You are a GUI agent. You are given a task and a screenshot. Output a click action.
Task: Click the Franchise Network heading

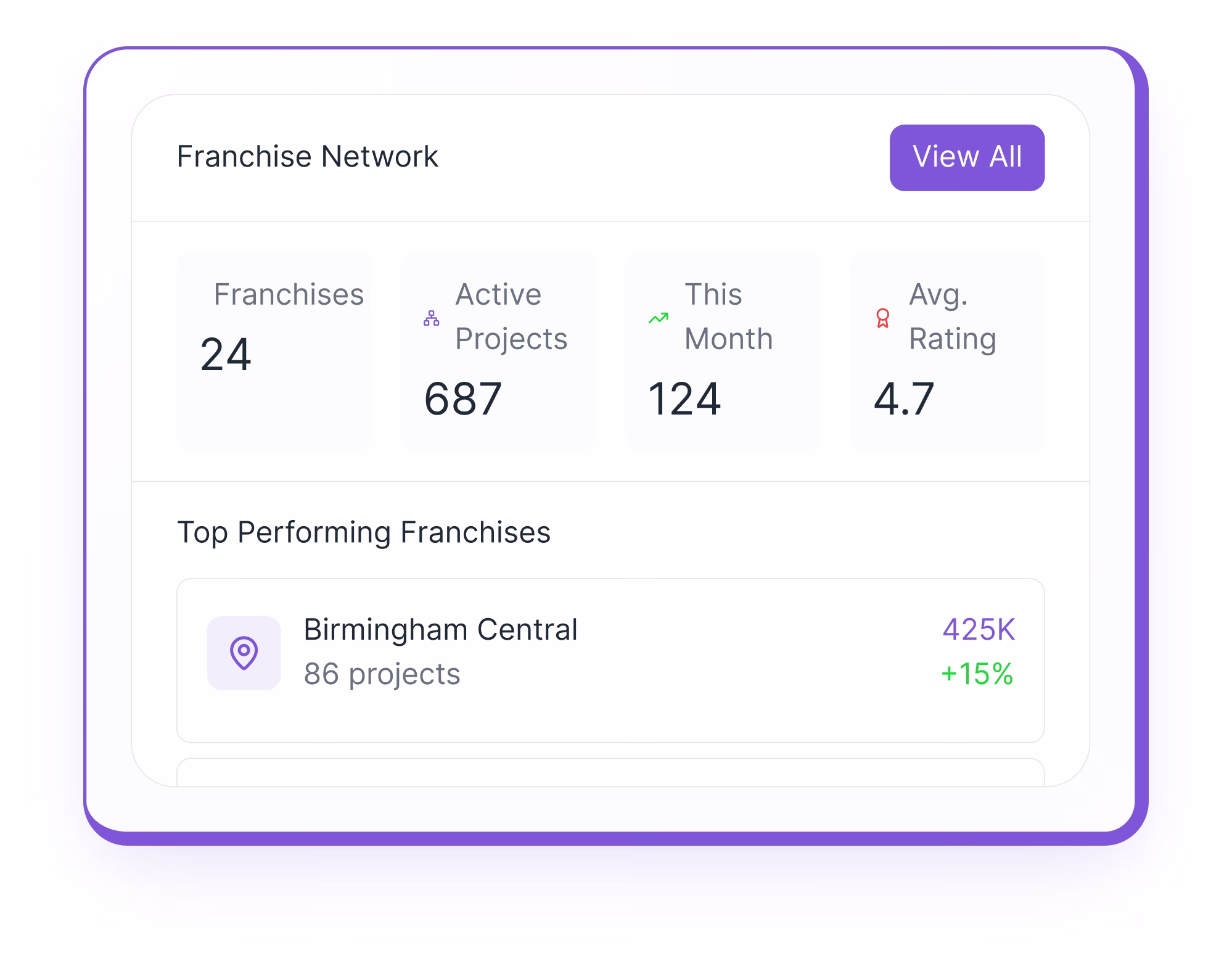[307, 157]
